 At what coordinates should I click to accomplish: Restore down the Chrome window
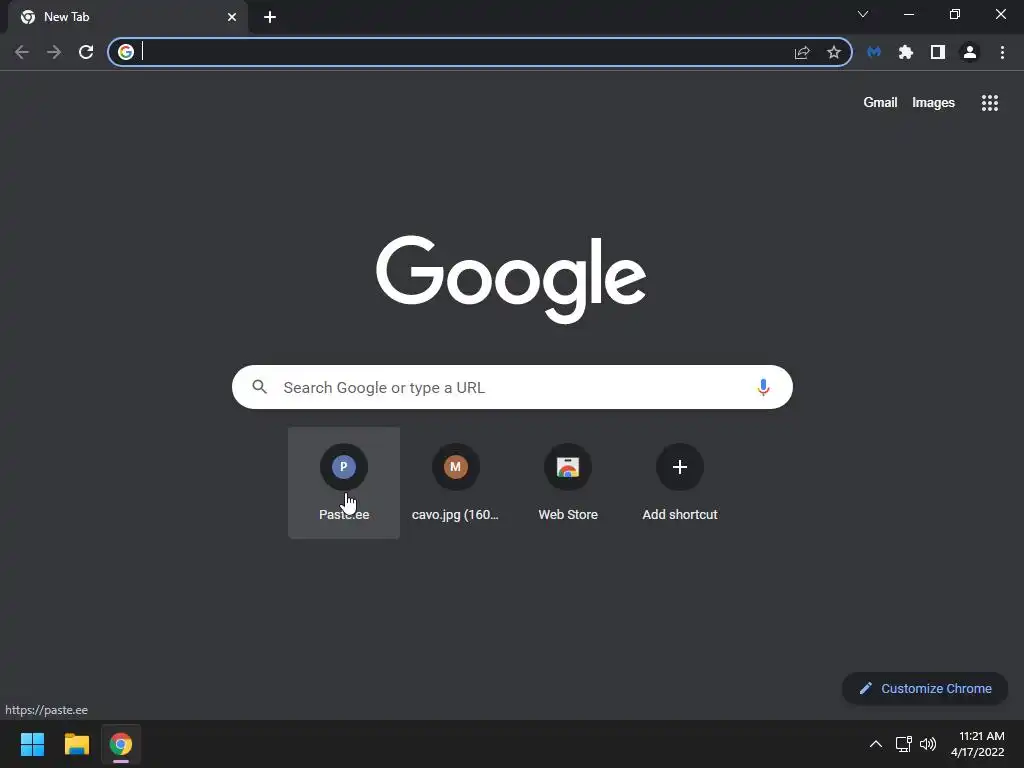point(955,14)
